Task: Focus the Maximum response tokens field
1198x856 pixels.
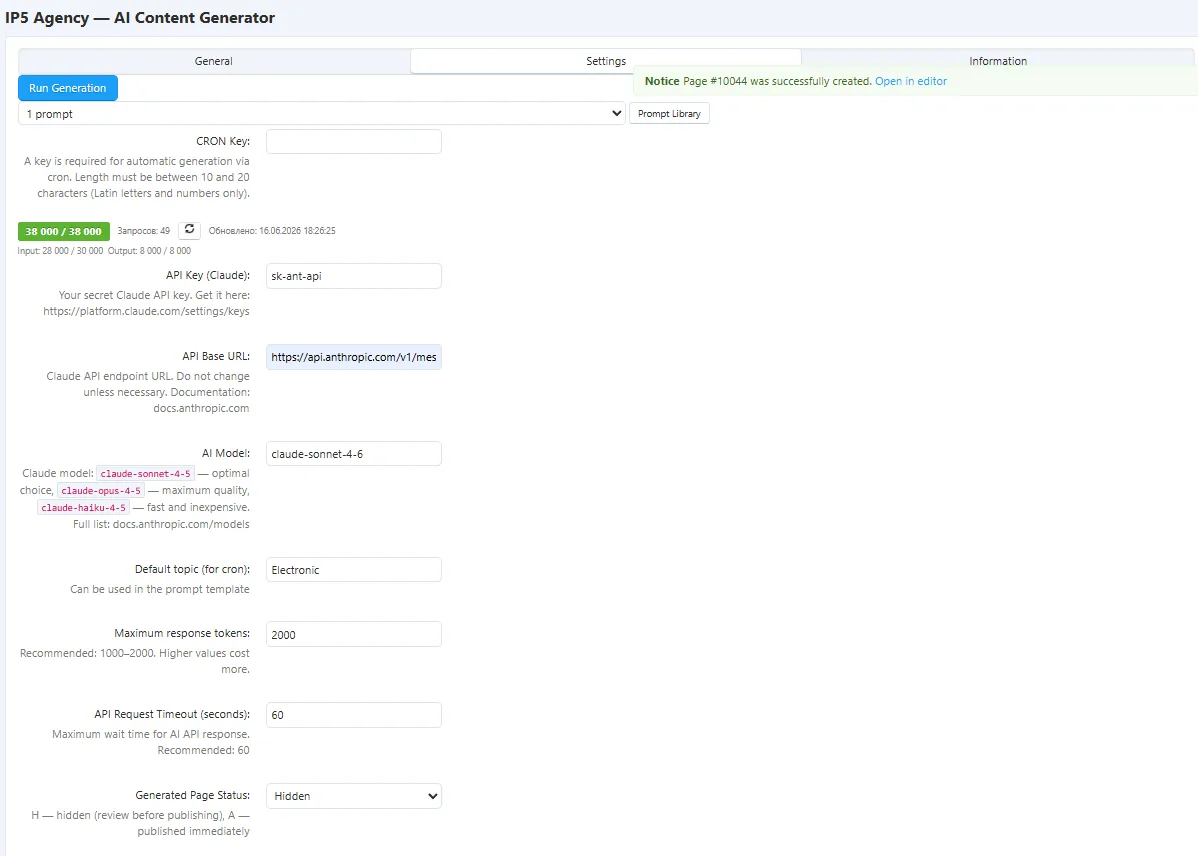Action: [354, 634]
